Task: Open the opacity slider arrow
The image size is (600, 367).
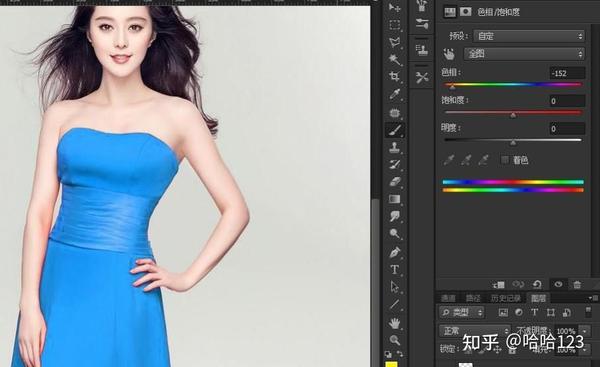Action: 585,331
